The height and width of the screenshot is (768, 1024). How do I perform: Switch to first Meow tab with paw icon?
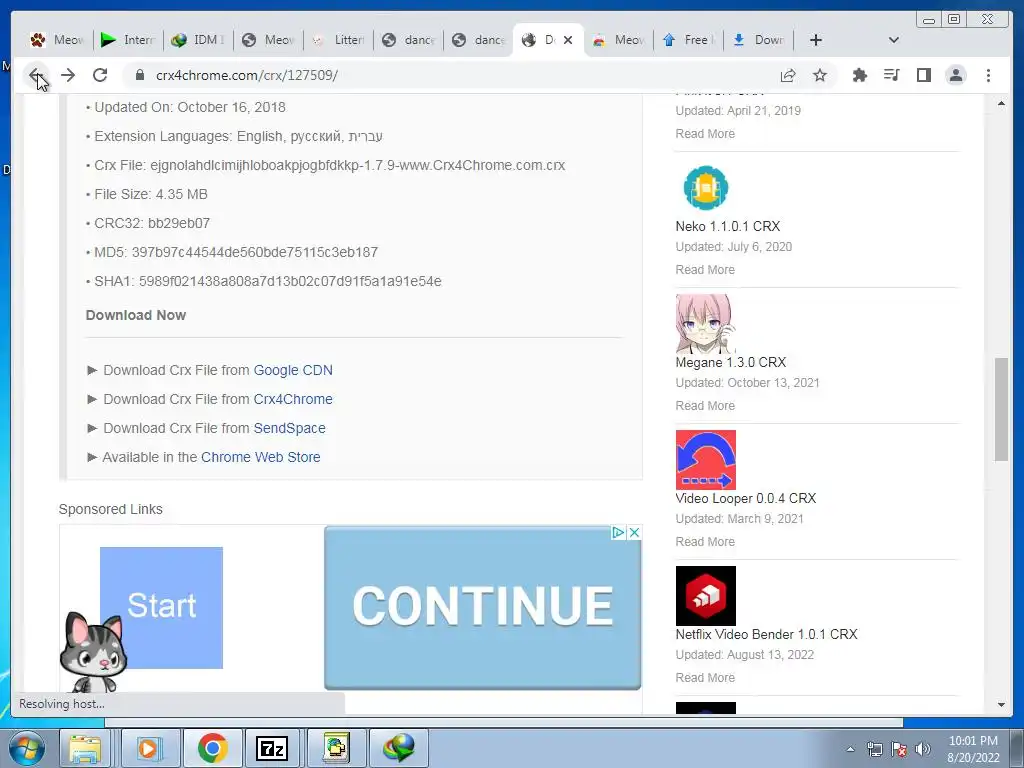point(57,40)
